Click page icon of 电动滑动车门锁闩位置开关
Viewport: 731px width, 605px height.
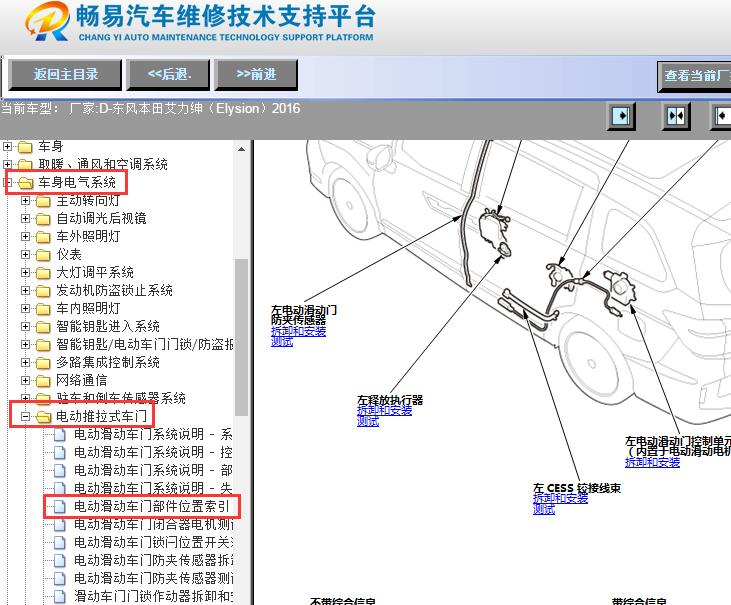(x=60, y=543)
